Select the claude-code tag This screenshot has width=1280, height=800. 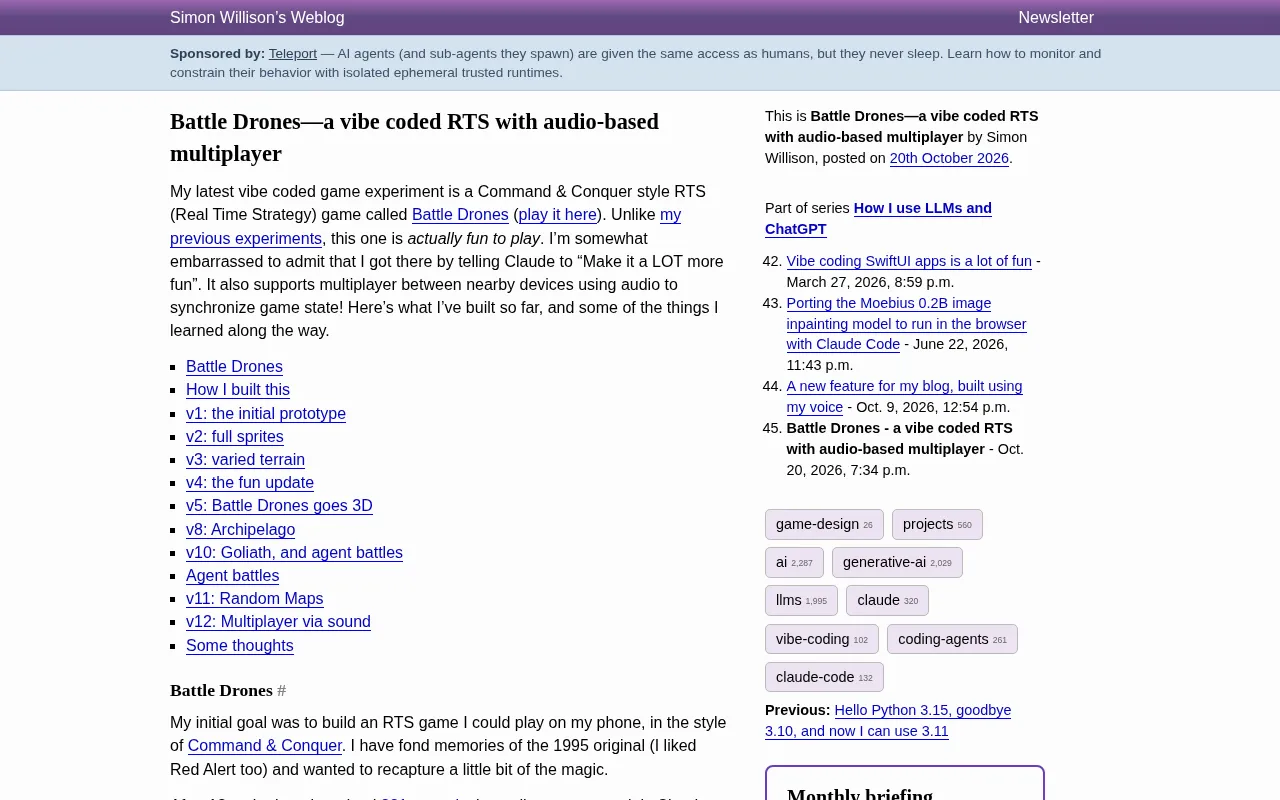[x=824, y=677]
